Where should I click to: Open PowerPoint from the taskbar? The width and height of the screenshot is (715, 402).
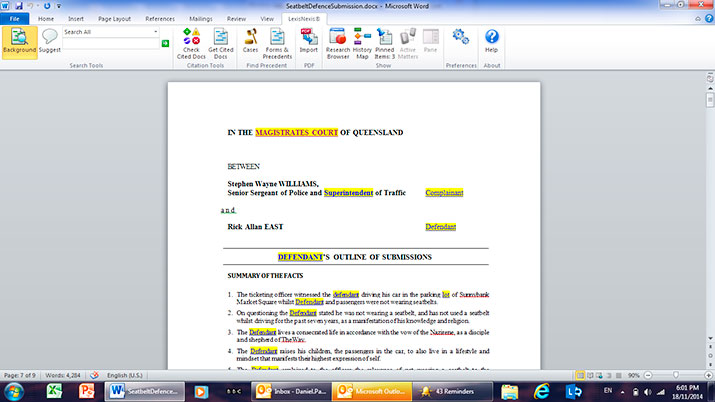point(86,391)
